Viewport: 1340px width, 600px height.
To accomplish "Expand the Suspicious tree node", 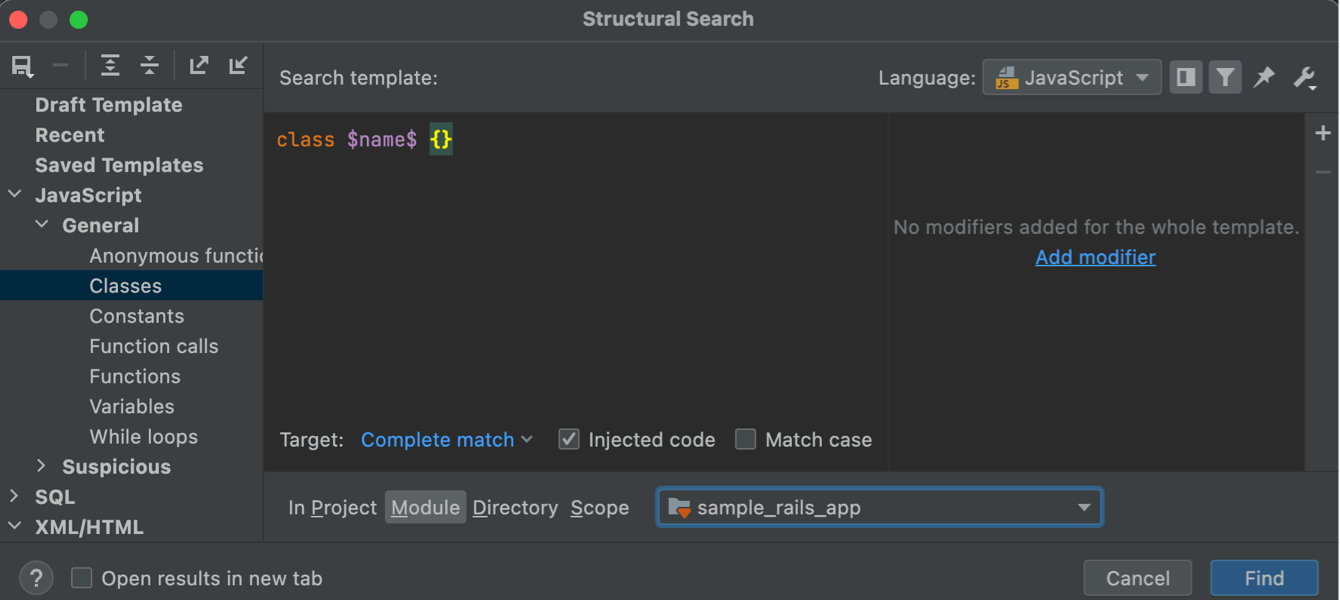I will pos(41,467).
